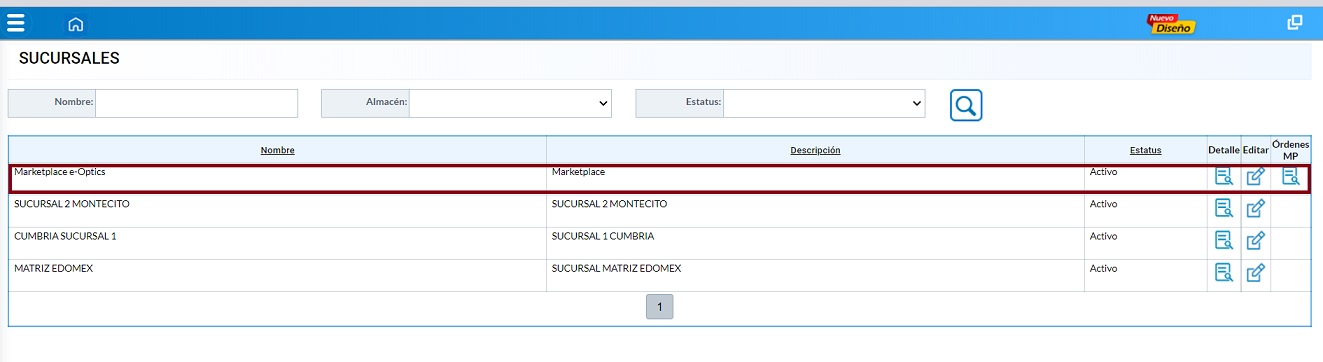Sort table by Nombre column
The height and width of the screenshot is (362, 1323).
277,150
